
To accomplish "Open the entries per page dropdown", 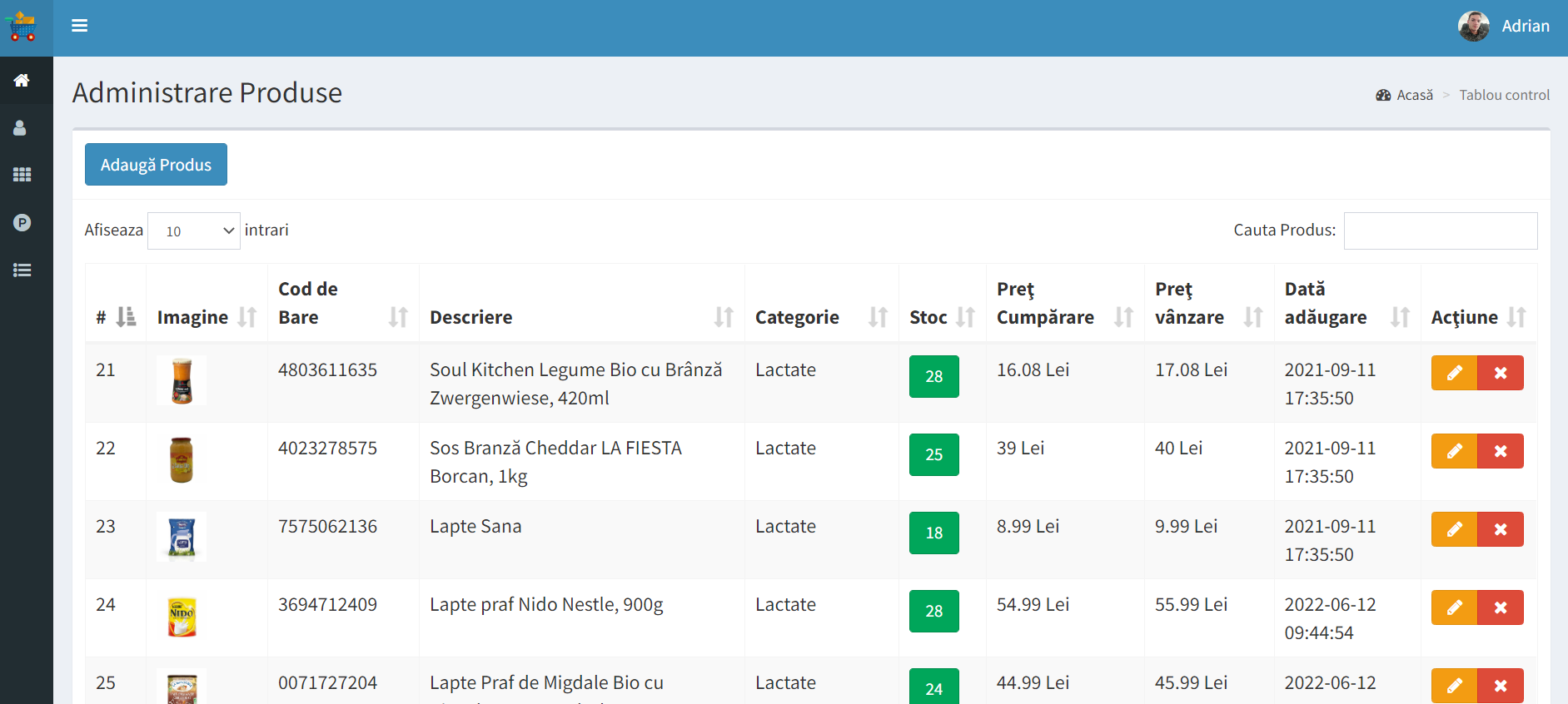I will (x=194, y=231).
